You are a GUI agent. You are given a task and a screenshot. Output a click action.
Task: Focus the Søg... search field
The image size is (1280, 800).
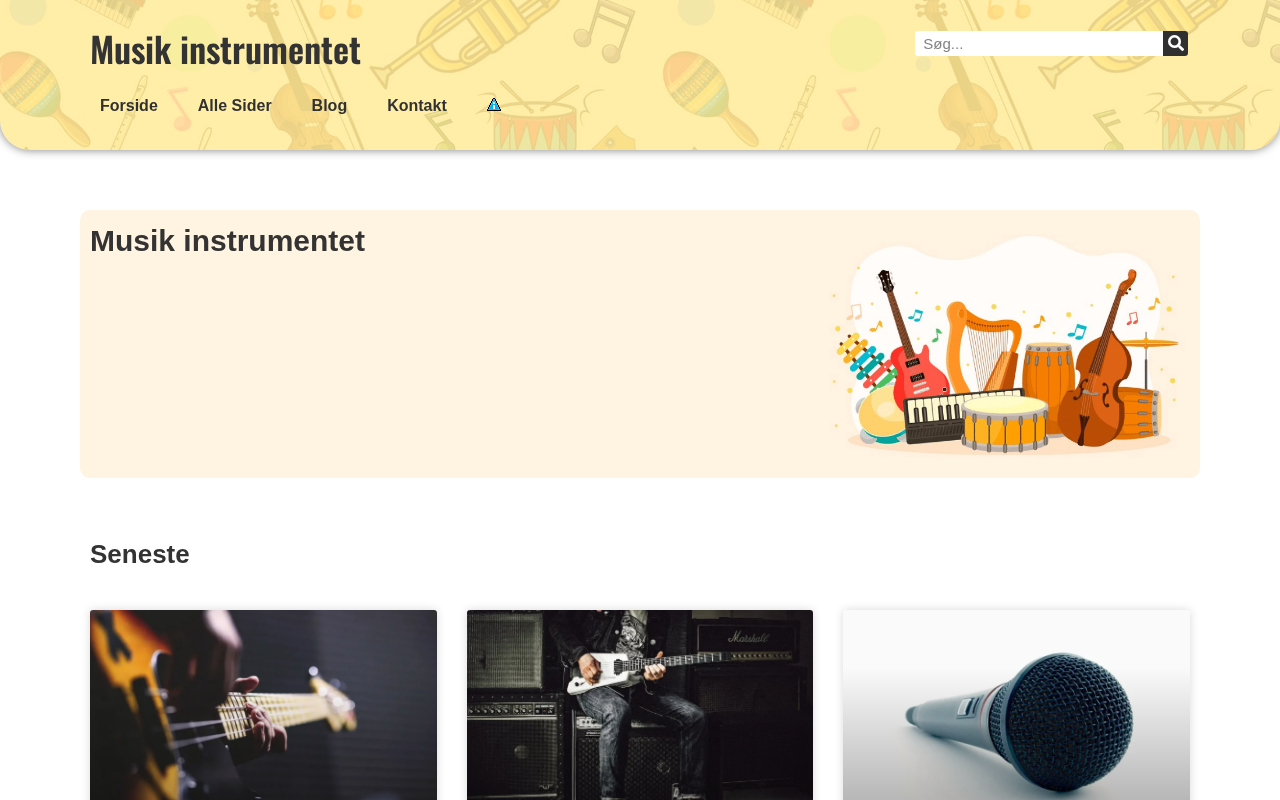(x=1039, y=43)
